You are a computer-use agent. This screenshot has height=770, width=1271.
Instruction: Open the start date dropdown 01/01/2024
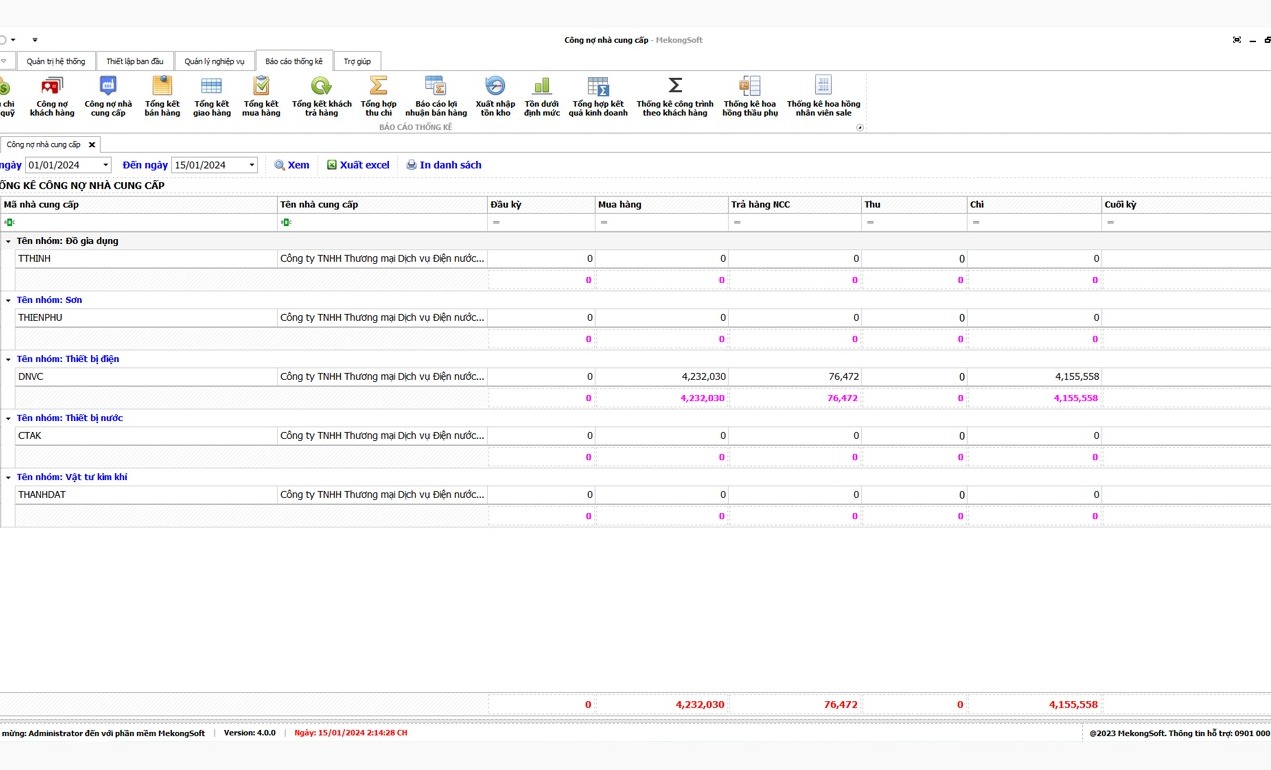click(x=106, y=165)
